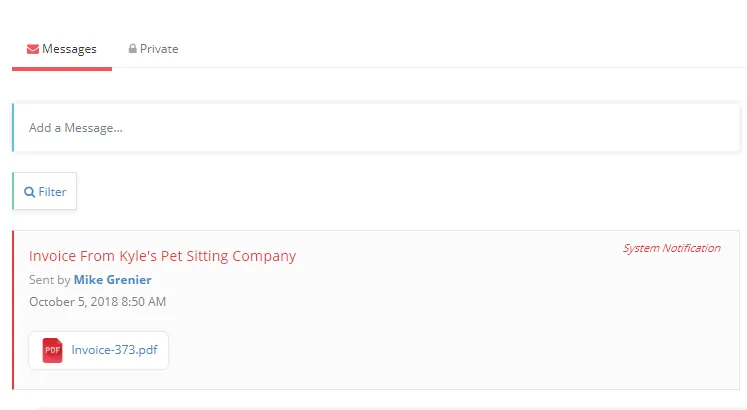Open Invoice From Kyle's Pet Sitting Company
The height and width of the screenshot is (410, 747).
162,256
